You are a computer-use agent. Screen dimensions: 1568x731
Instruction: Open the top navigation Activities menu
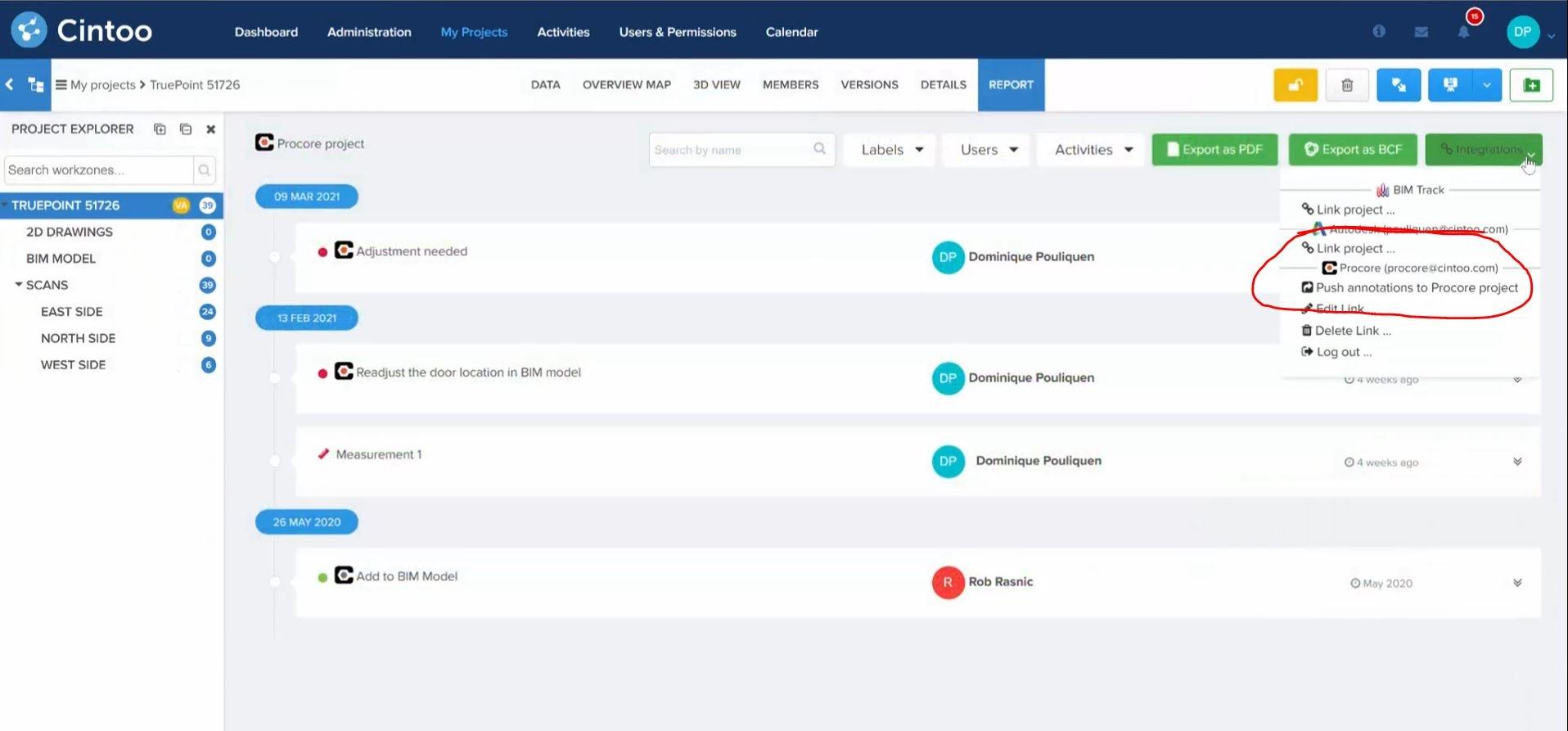563,32
